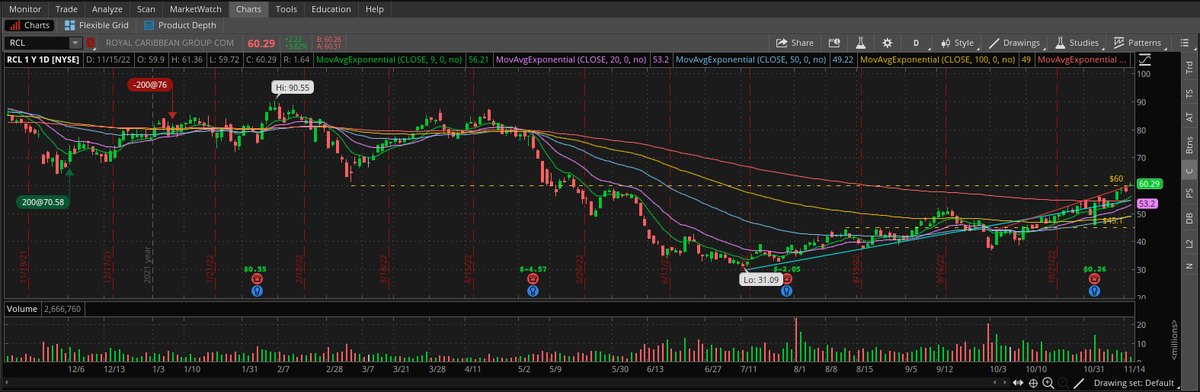
Task: Click the small scroll-right arrow
Action: coord(1005,383)
